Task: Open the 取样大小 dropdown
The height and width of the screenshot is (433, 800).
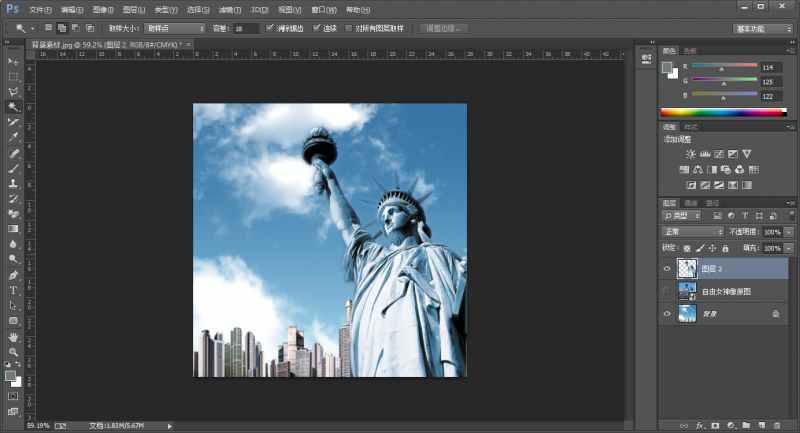Action: pyautogui.click(x=174, y=28)
